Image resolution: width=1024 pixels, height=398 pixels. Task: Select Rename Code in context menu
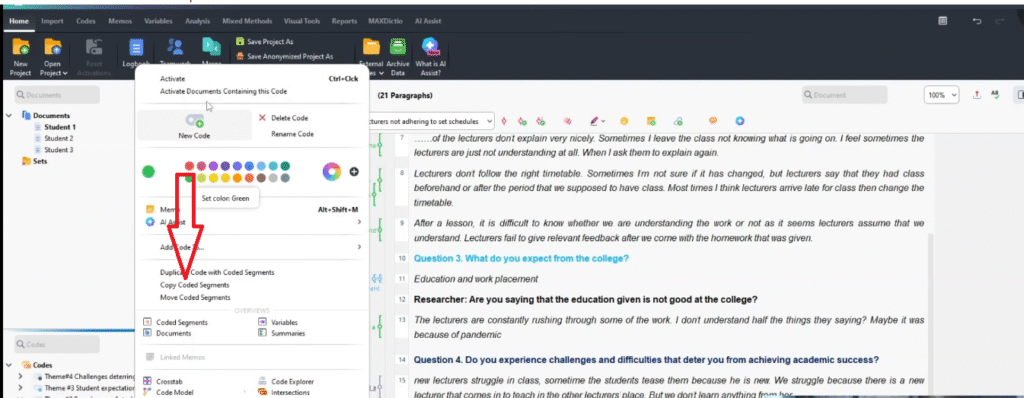292,134
